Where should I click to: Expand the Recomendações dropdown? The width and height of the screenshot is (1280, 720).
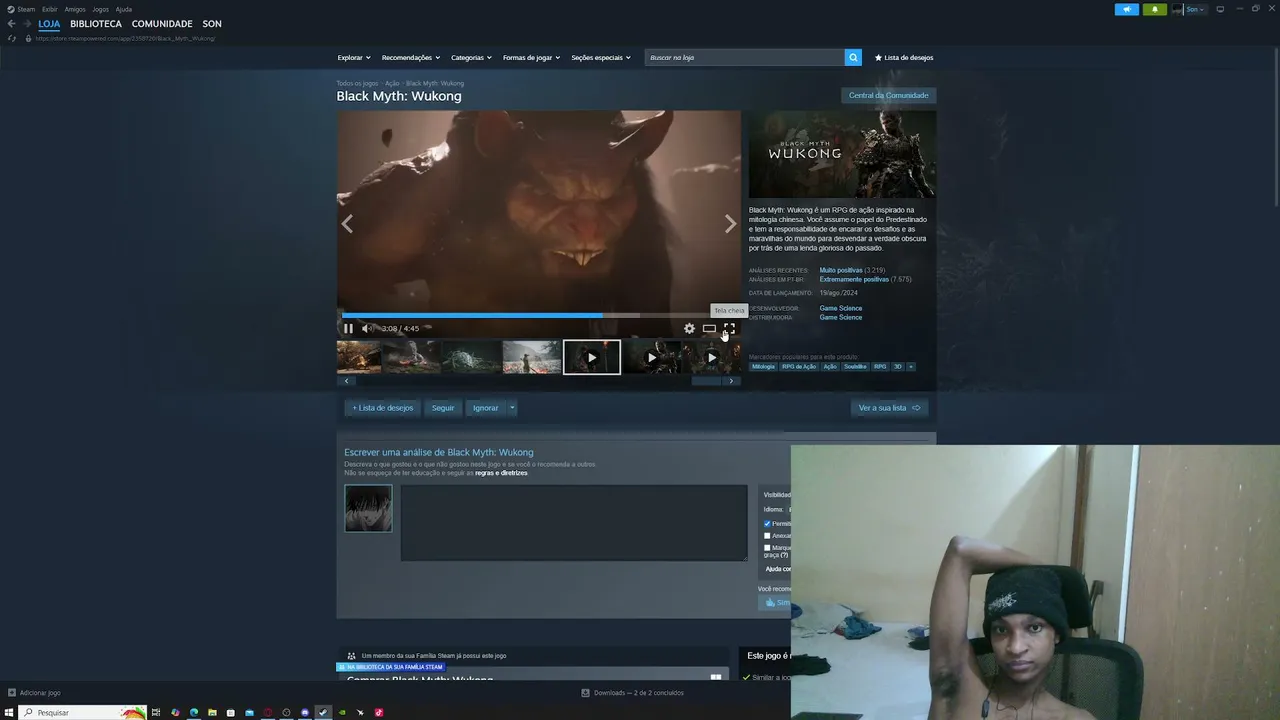(x=410, y=57)
